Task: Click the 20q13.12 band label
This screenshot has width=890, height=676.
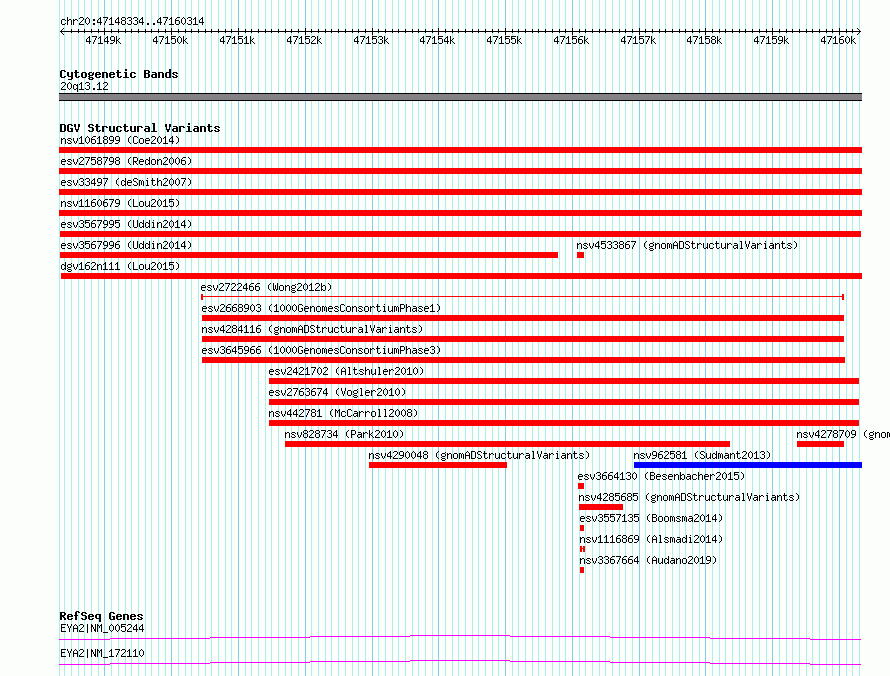Action: pos(84,86)
